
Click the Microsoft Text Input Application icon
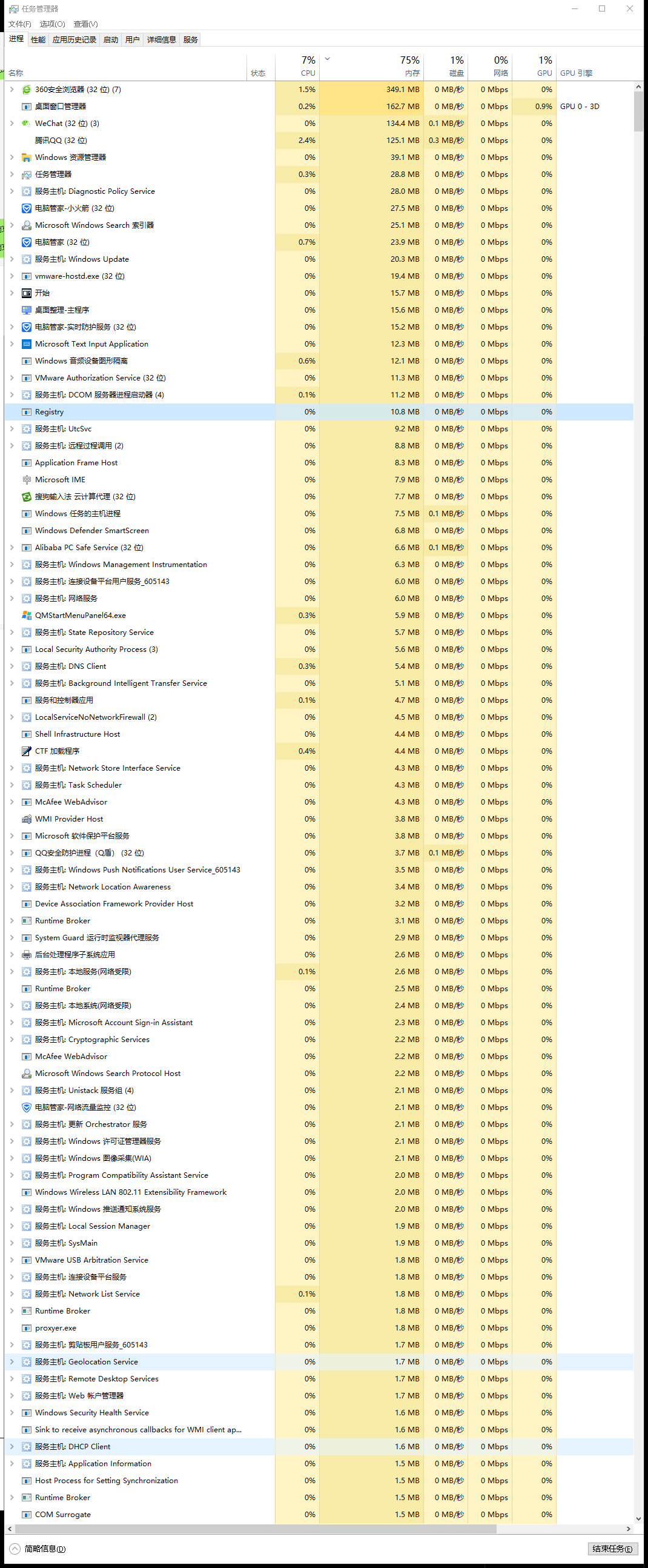tap(26, 344)
